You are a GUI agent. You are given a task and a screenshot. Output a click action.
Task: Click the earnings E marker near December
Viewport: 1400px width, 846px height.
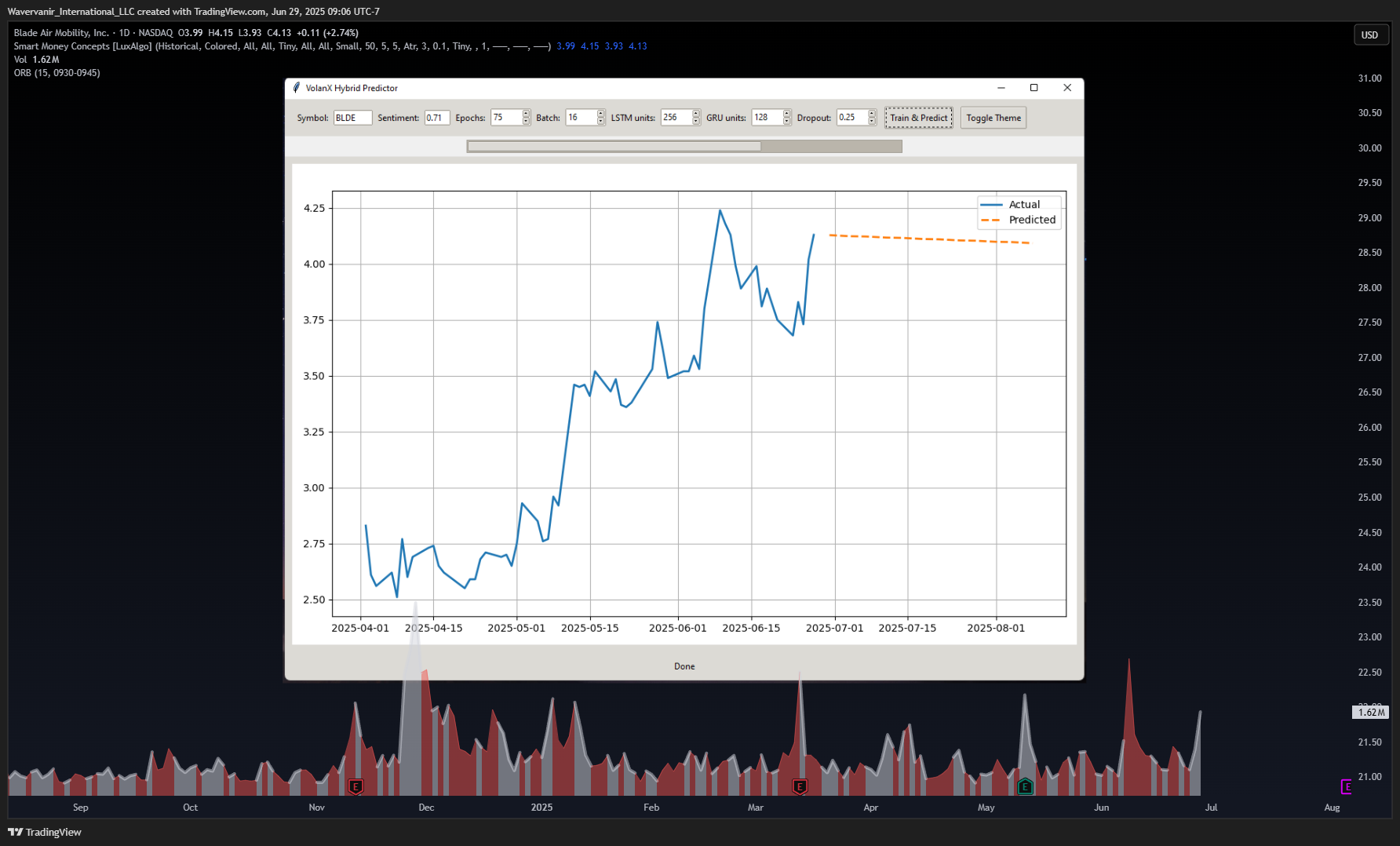(355, 786)
